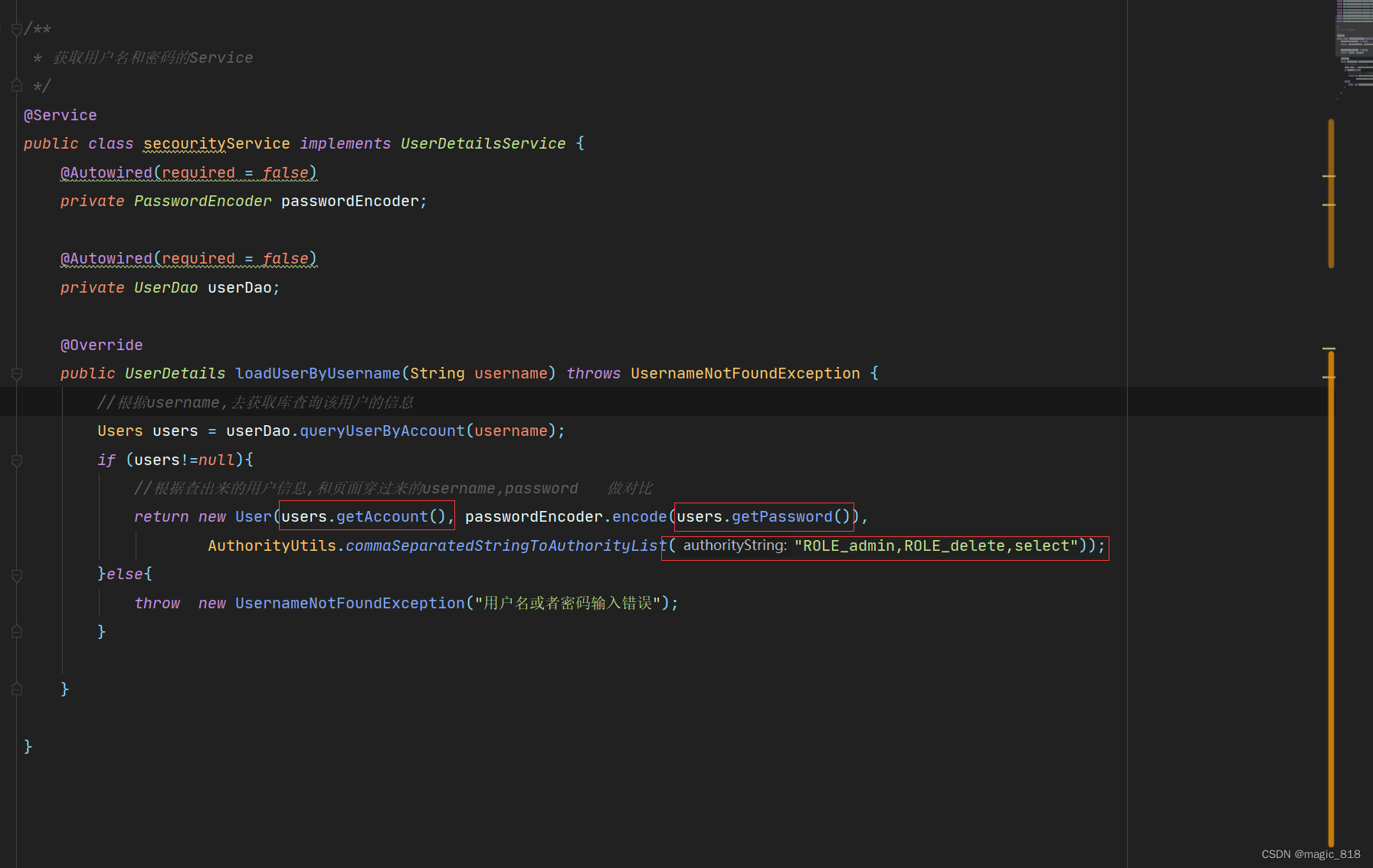Click the UserDao type name
The height and width of the screenshot is (868, 1373).
pyautogui.click(x=166, y=288)
